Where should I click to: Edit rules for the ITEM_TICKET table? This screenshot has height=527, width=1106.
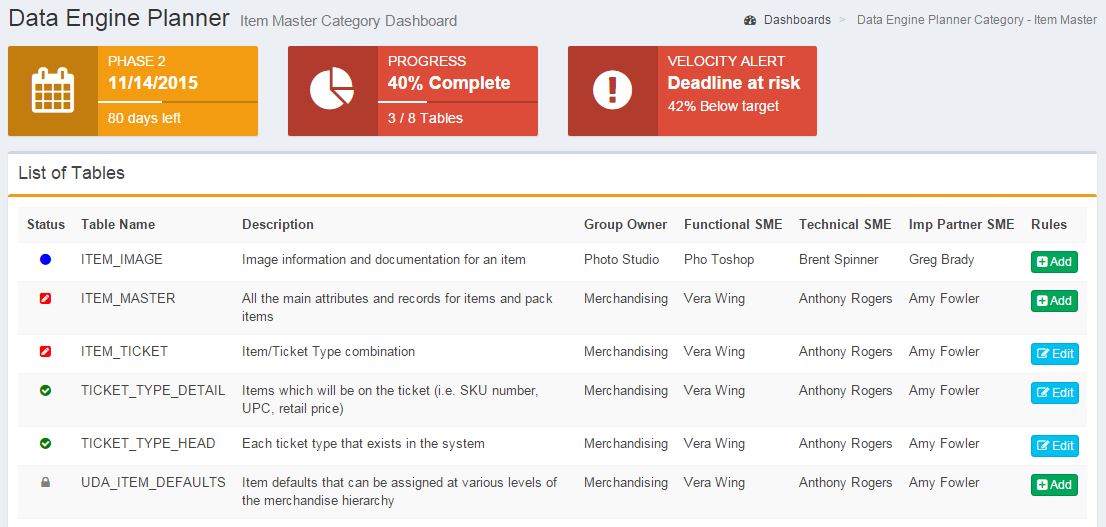point(1055,354)
